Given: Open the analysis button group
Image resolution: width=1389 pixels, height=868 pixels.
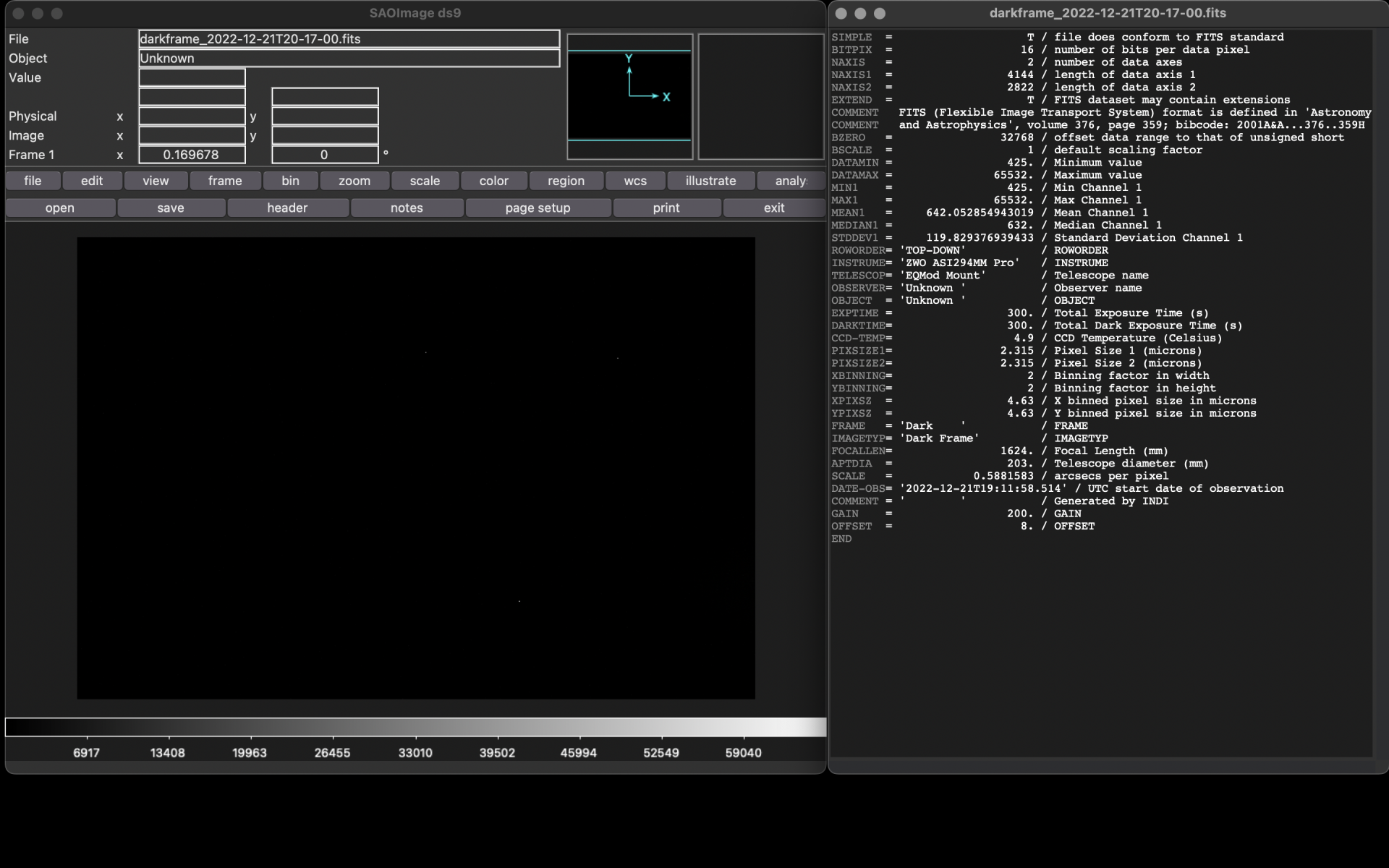Looking at the screenshot, I should 791,181.
